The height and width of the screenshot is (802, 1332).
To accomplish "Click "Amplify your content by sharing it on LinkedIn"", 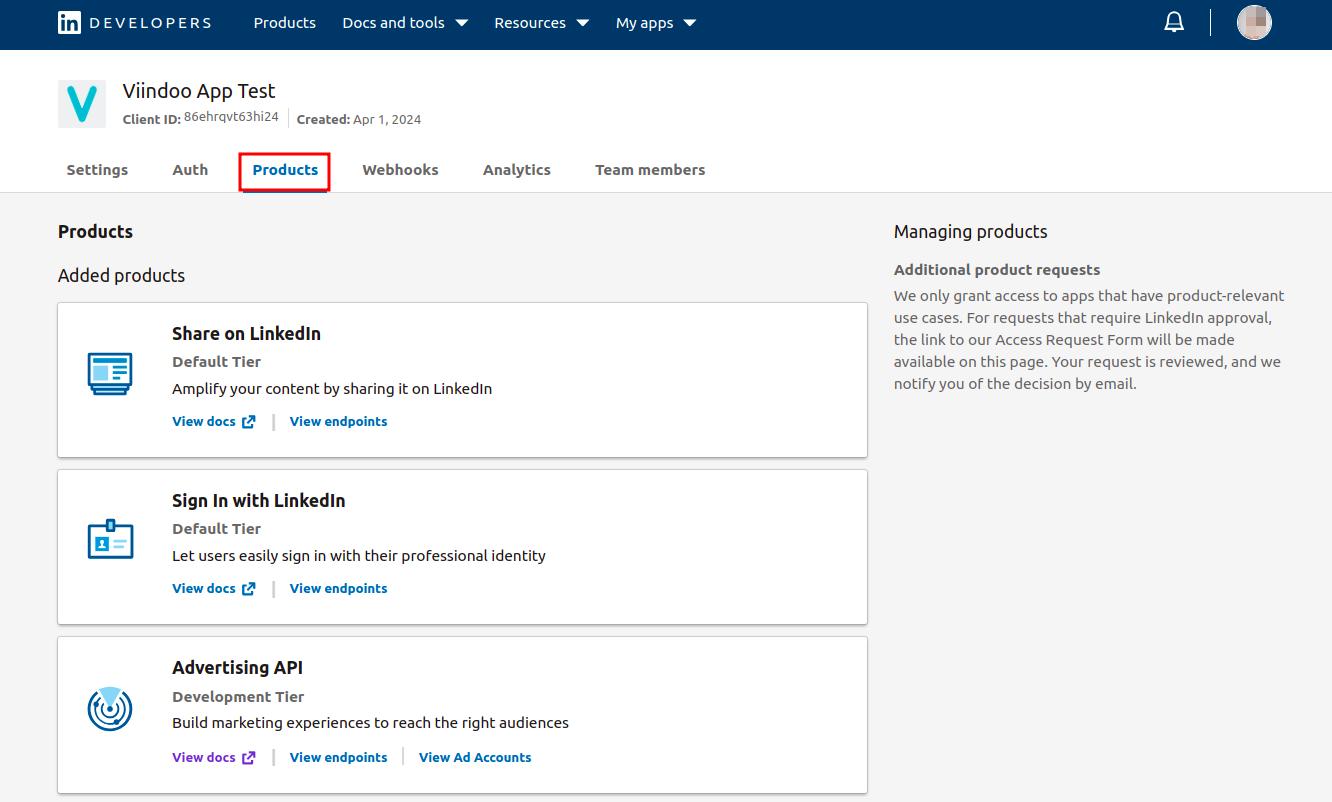I will pyautogui.click(x=332, y=389).
